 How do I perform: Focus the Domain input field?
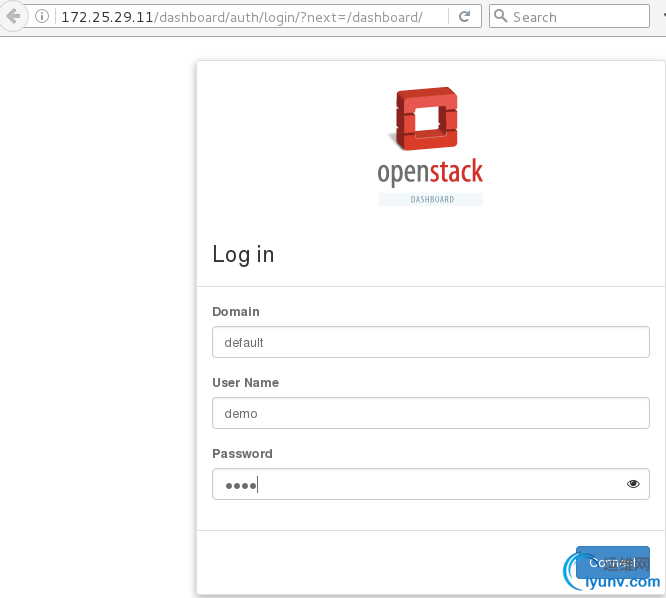click(x=431, y=342)
